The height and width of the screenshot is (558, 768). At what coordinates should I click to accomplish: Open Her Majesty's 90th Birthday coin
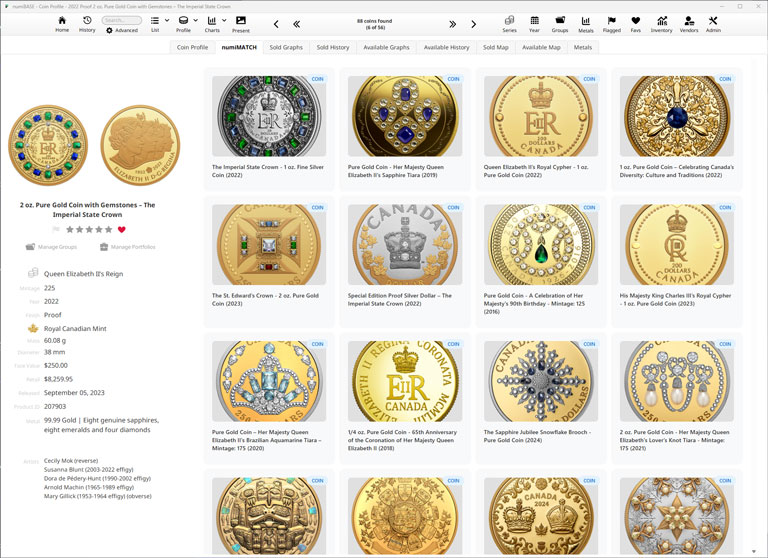point(541,262)
